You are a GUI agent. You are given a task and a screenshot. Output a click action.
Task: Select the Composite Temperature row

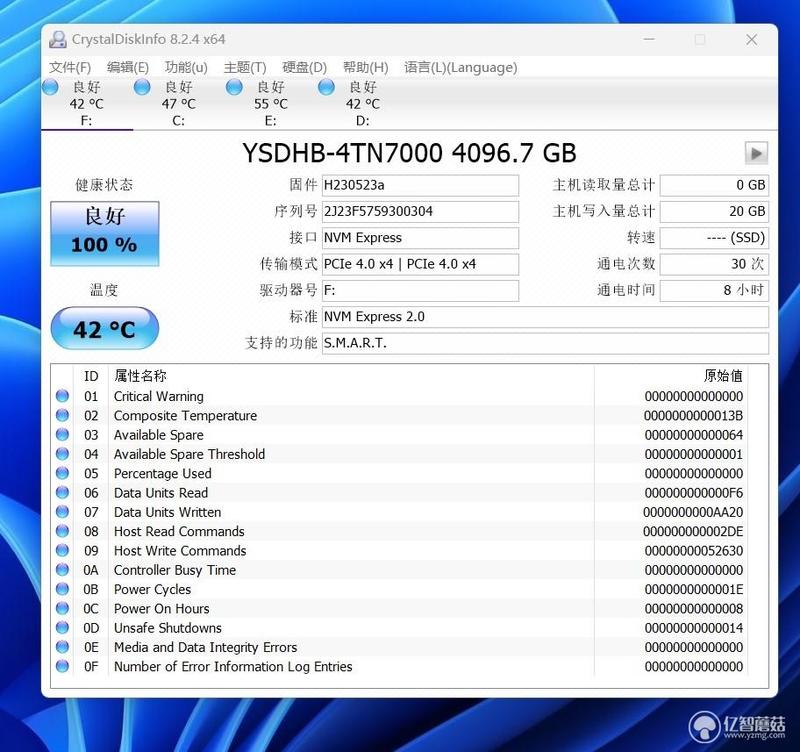[399, 416]
